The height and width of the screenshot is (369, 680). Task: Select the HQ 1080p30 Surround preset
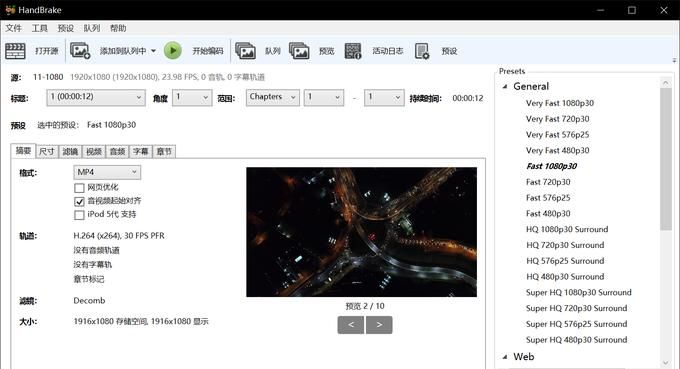567,229
